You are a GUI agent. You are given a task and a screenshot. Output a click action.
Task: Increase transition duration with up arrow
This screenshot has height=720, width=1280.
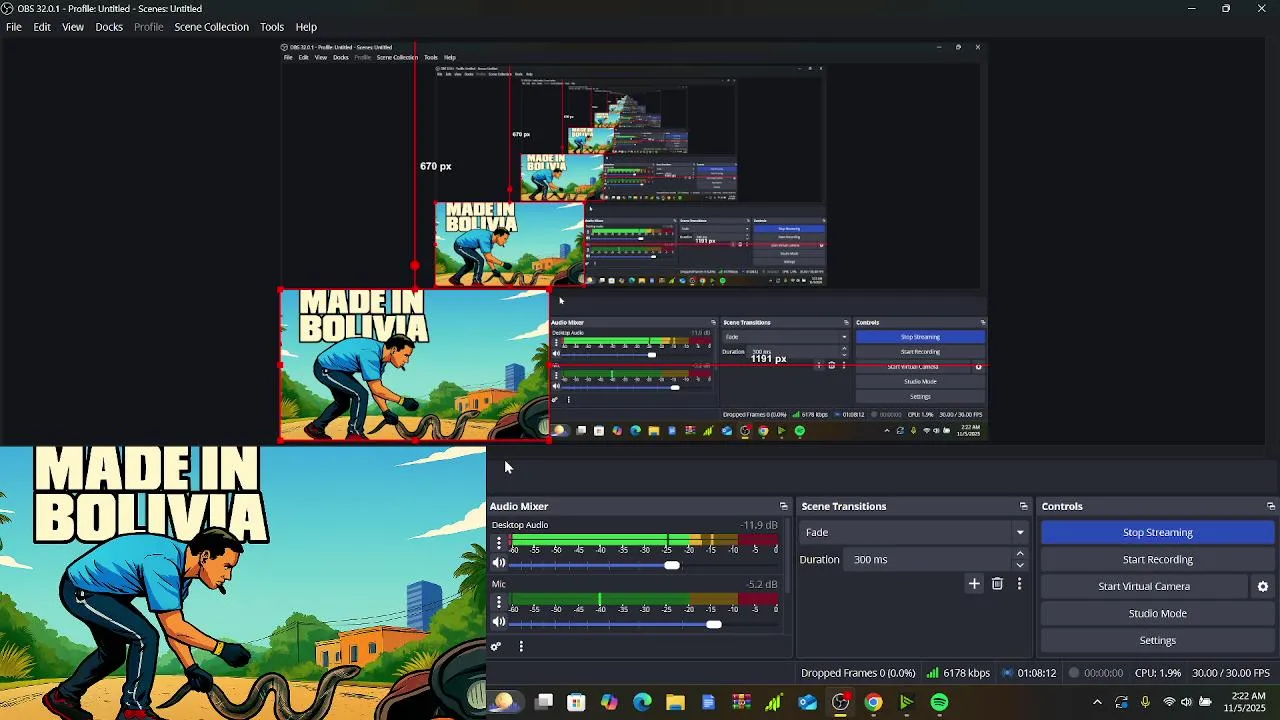coord(1020,553)
